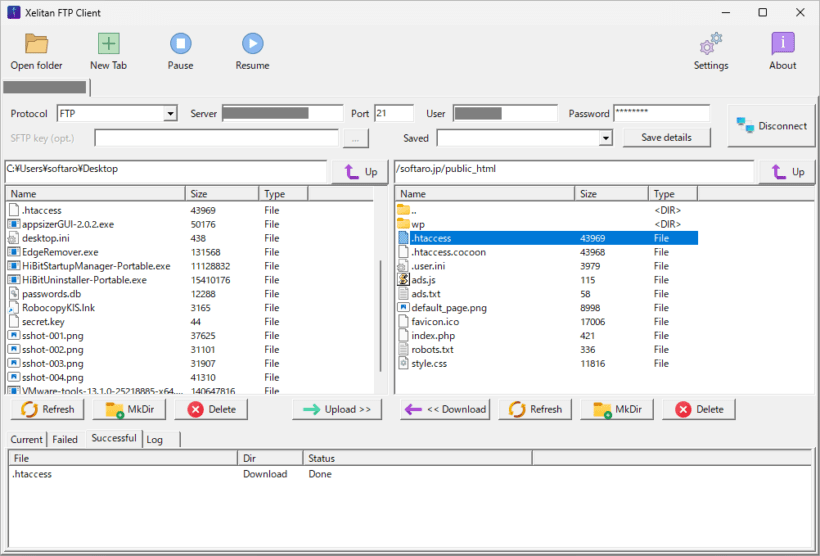Switch to Log tab
This screenshot has width=820, height=556.
(161, 439)
